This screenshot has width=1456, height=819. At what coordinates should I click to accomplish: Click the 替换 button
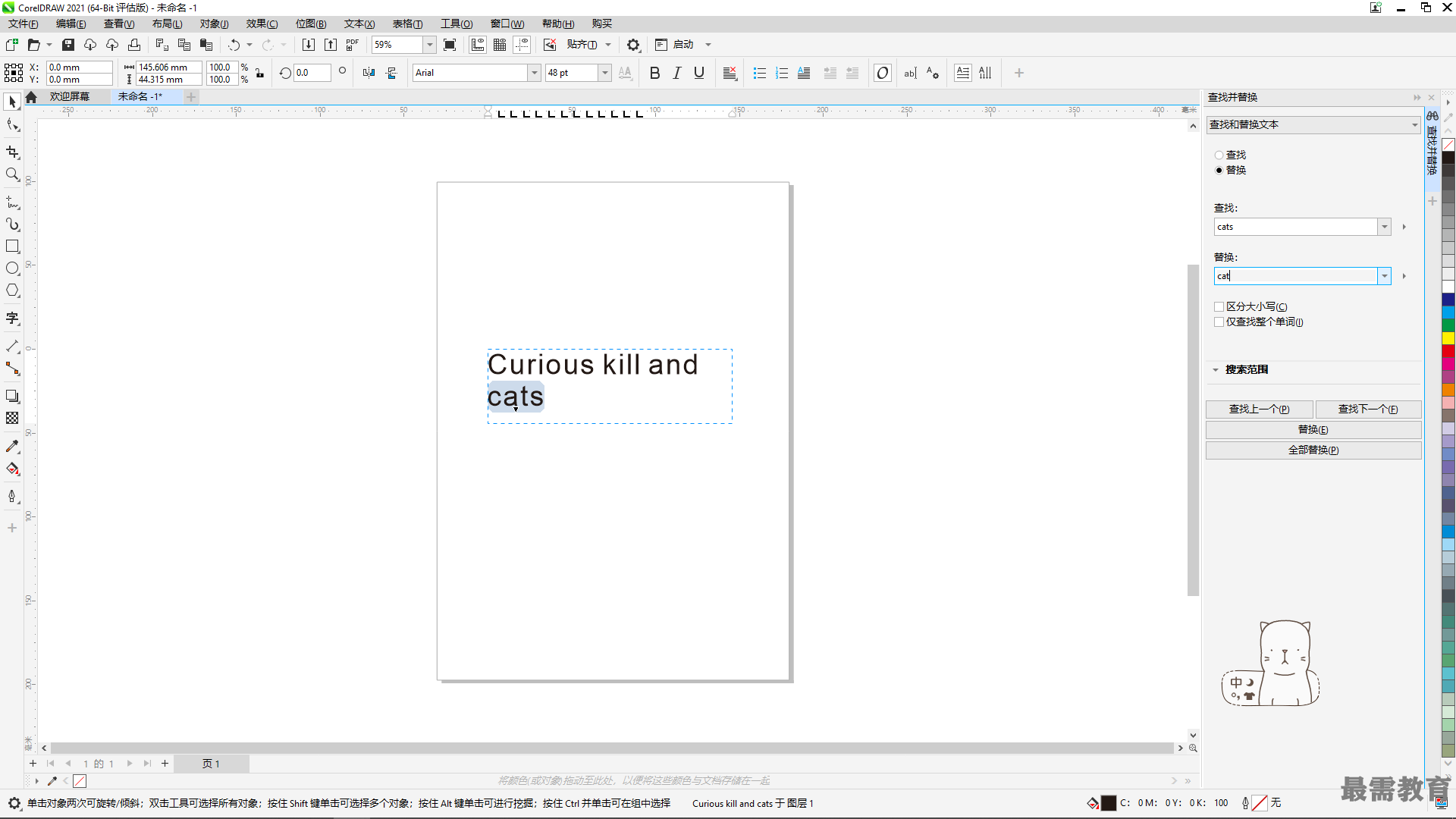[x=1313, y=429]
